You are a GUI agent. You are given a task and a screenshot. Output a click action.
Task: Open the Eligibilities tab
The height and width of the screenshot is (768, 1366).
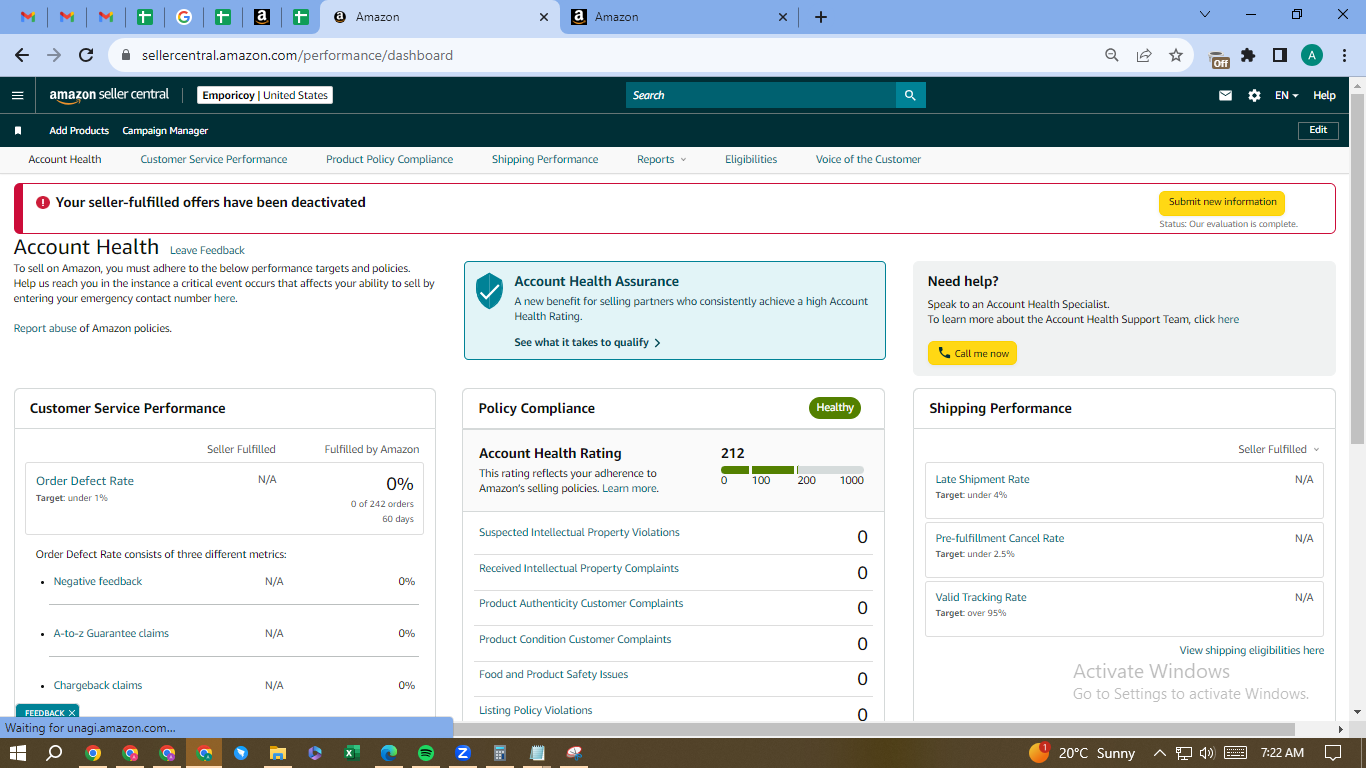tap(751, 160)
